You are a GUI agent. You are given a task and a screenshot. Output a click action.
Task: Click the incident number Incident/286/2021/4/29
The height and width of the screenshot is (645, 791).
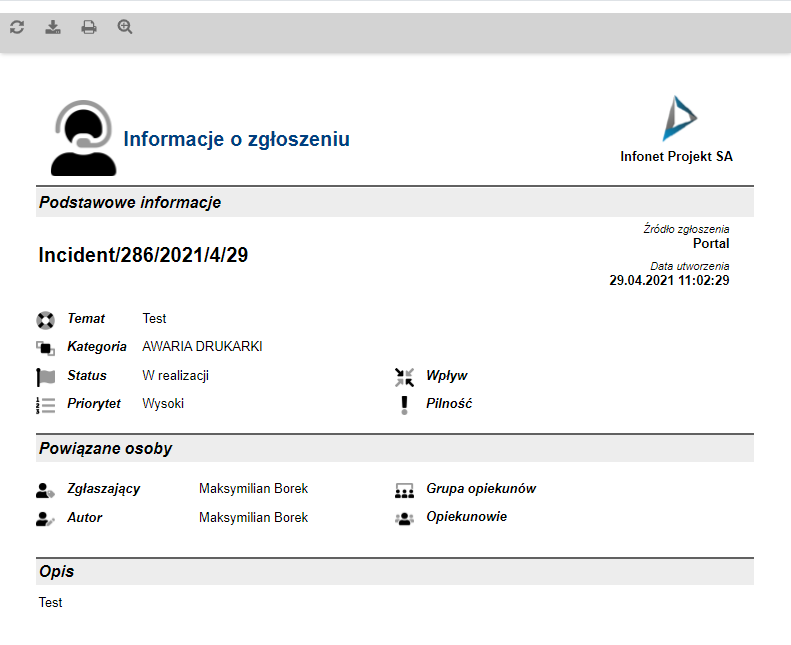click(143, 255)
